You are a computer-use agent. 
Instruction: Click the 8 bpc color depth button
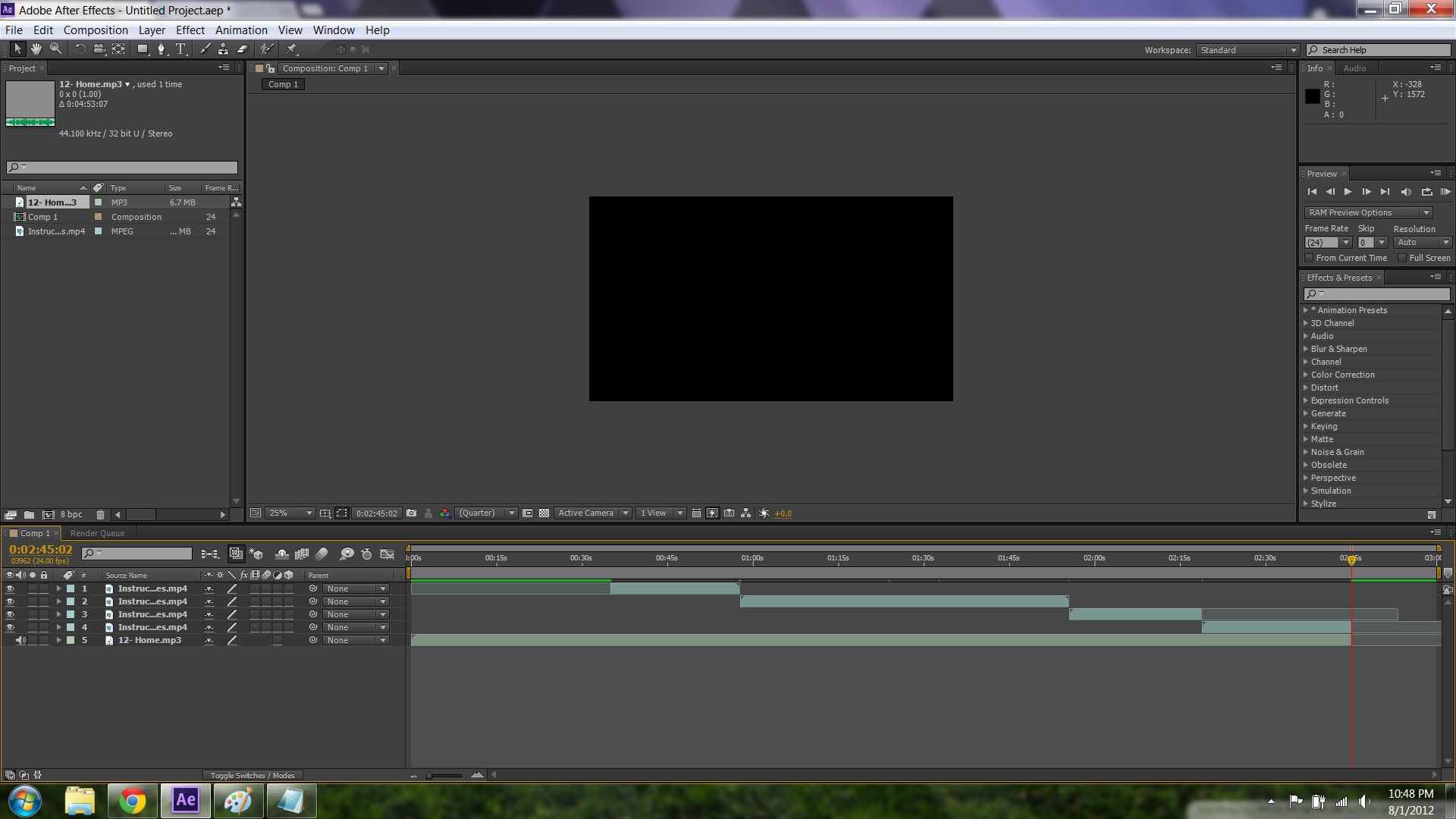(71, 514)
